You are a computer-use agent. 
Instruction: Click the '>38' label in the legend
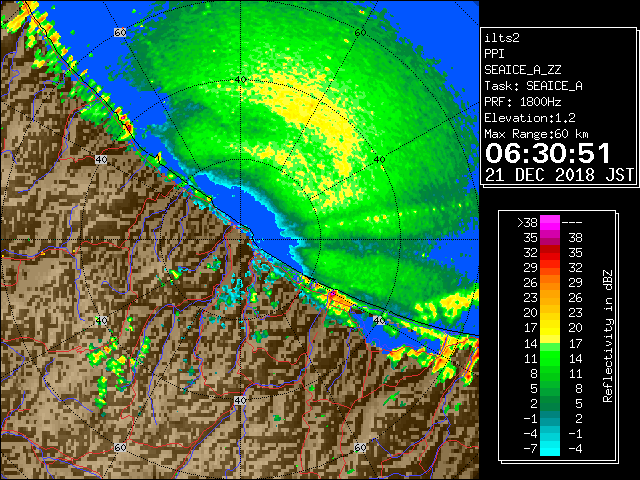(527, 223)
